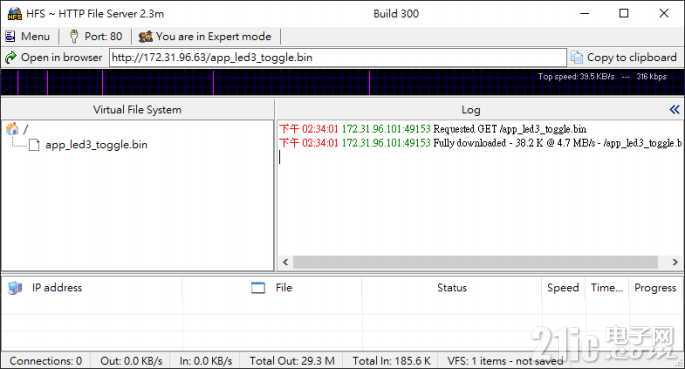Click the Port: 80 plug icon
This screenshot has width=685, height=369.
point(74,36)
